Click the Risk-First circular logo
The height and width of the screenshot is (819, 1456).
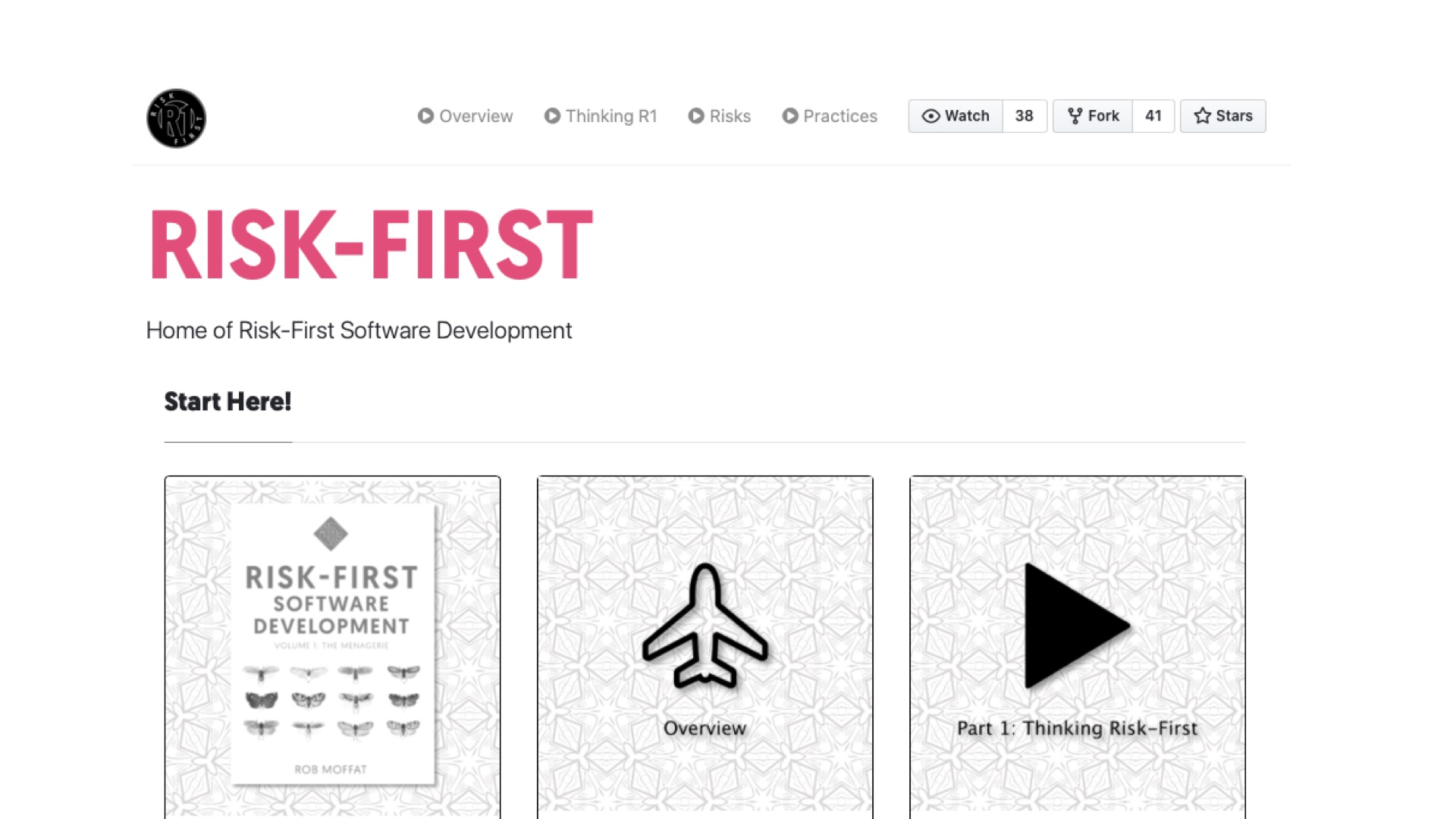176,118
